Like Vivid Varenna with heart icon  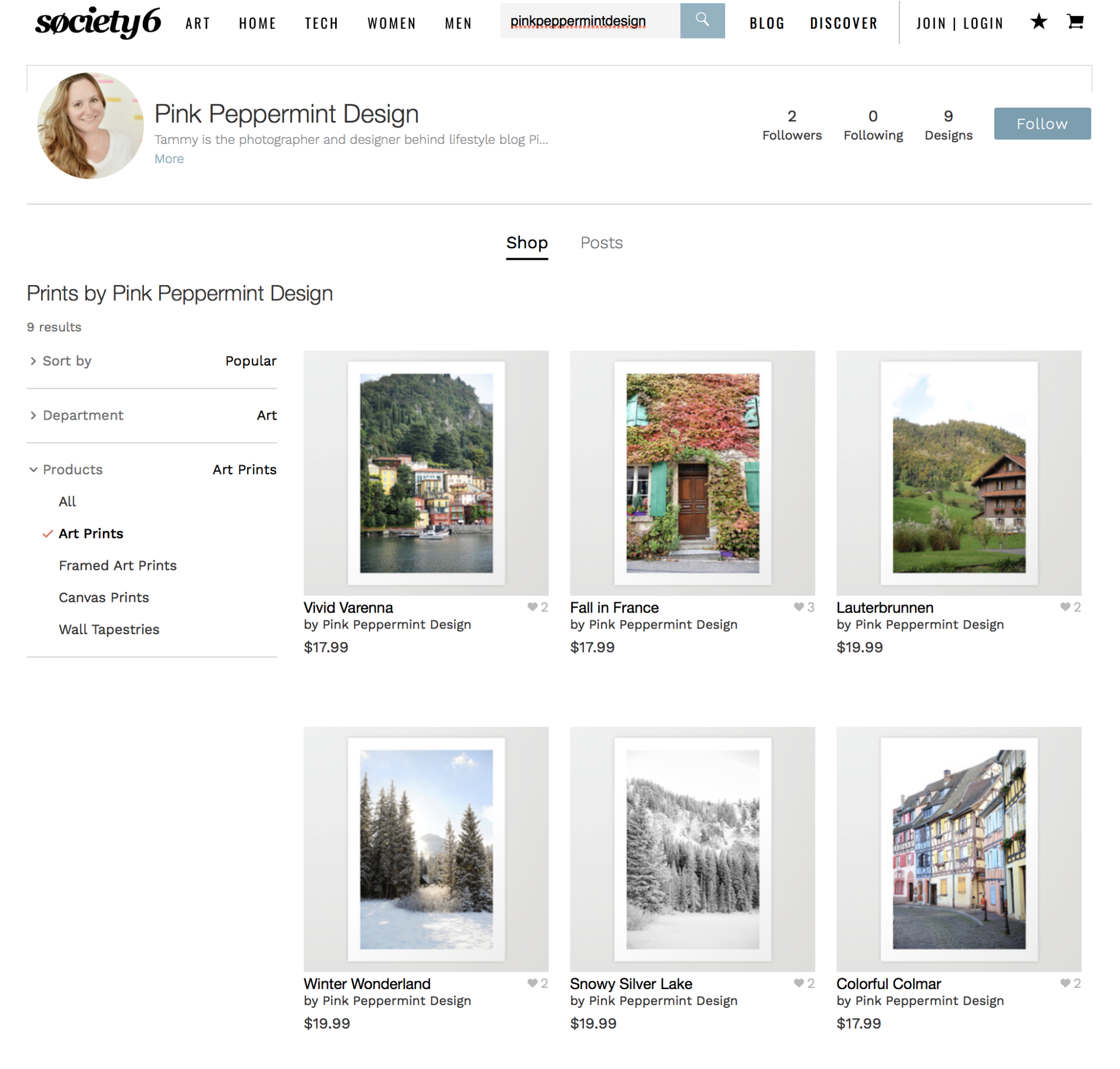tap(532, 607)
